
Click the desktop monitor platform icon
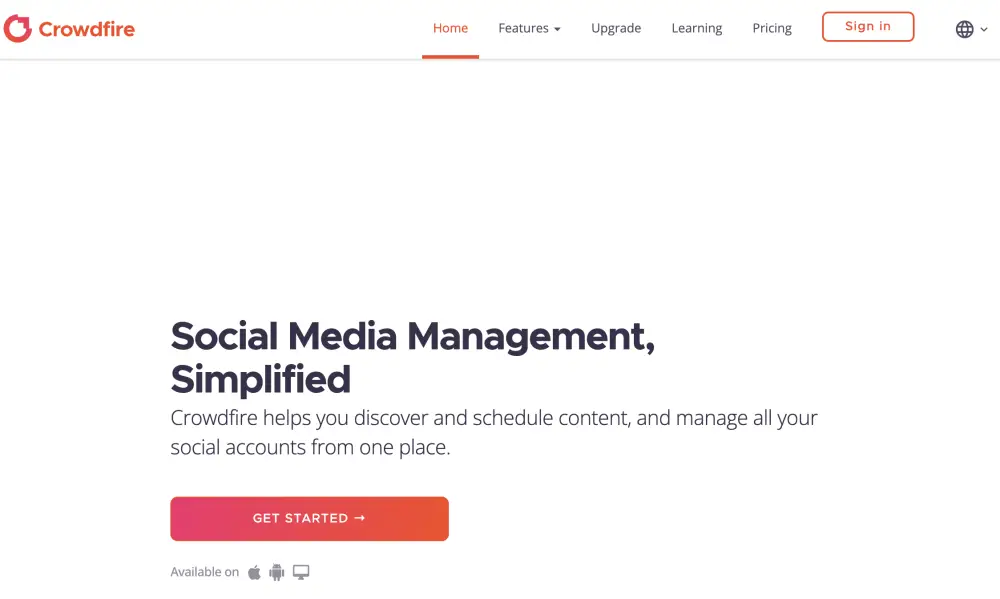301,572
